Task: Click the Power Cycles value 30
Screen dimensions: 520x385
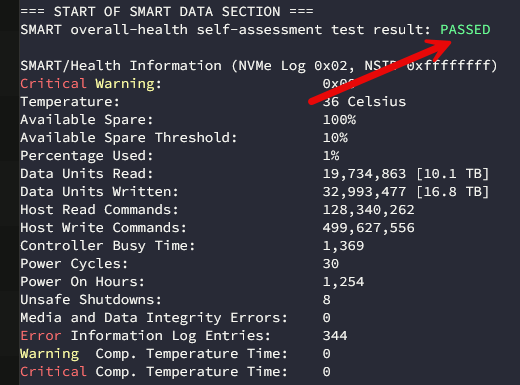Action: click(x=331, y=264)
